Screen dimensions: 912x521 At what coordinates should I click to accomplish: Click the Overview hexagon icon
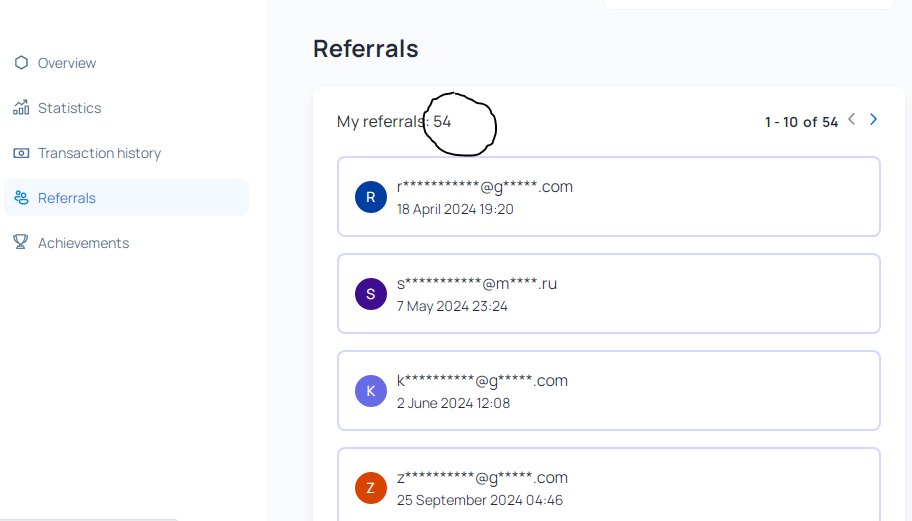pyautogui.click(x=21, y=63)
